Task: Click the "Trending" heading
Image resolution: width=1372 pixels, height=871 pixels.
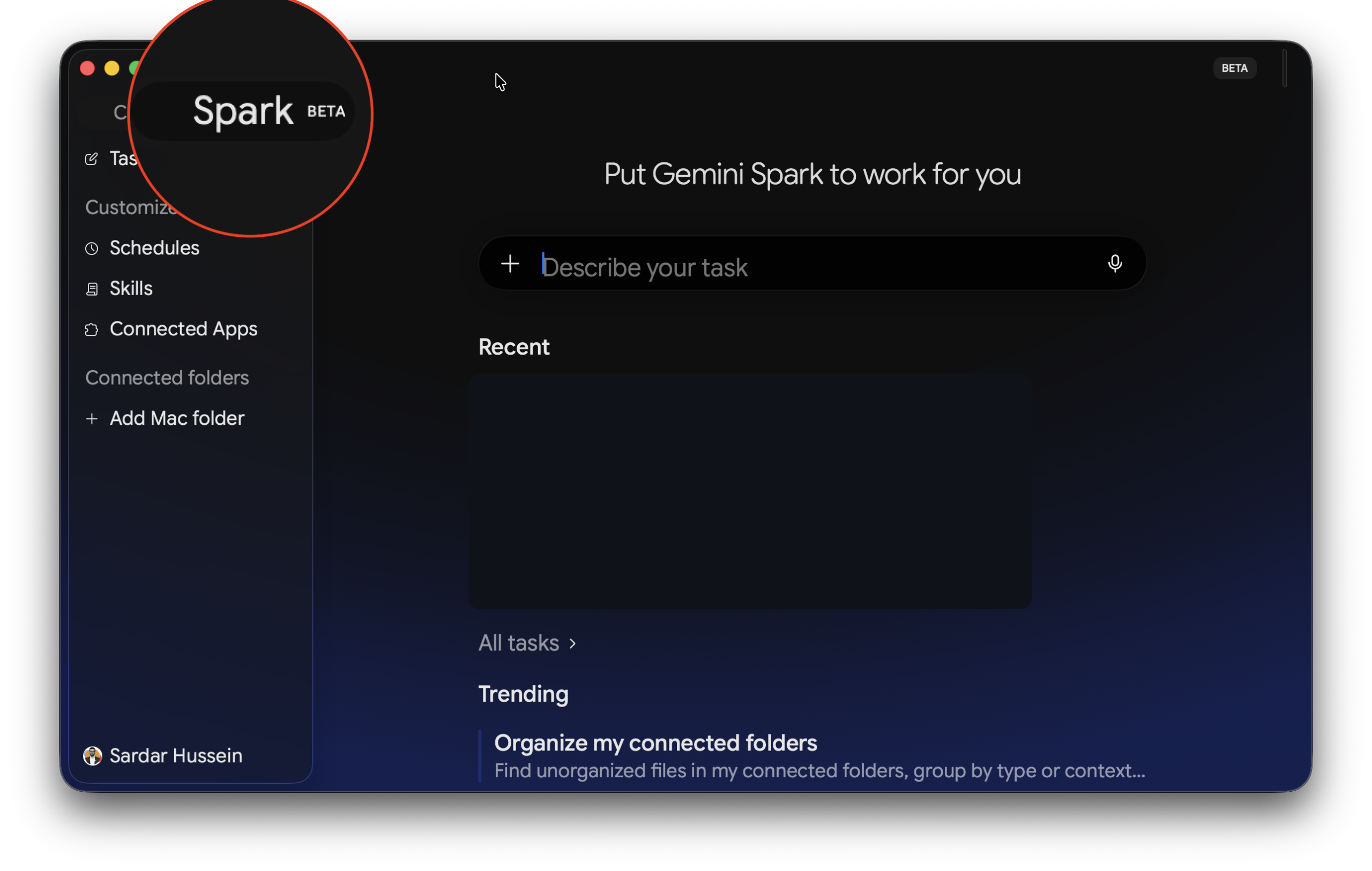Action: (523, 694)
